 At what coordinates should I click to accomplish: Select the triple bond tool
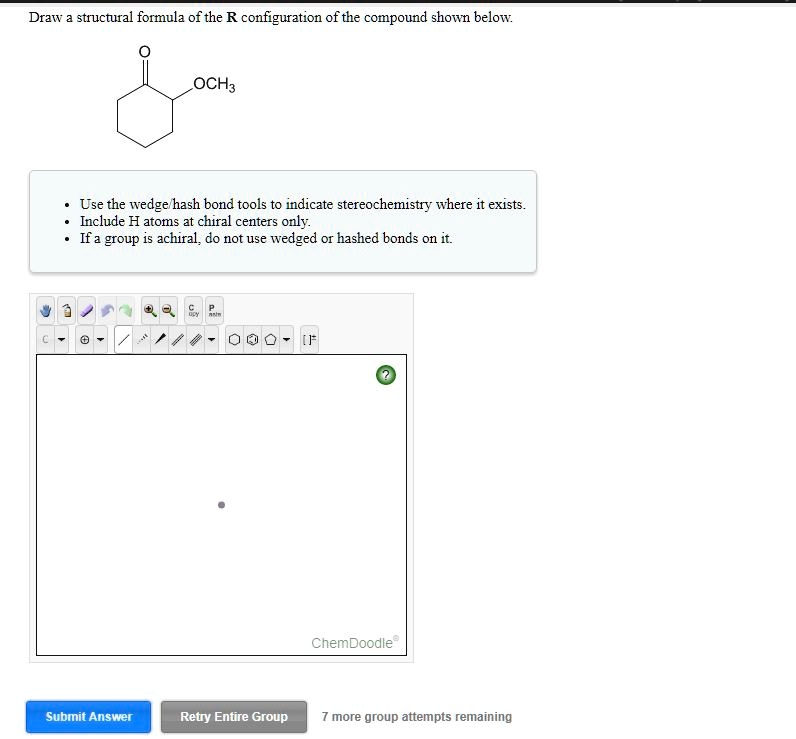[x=195, y=339]
